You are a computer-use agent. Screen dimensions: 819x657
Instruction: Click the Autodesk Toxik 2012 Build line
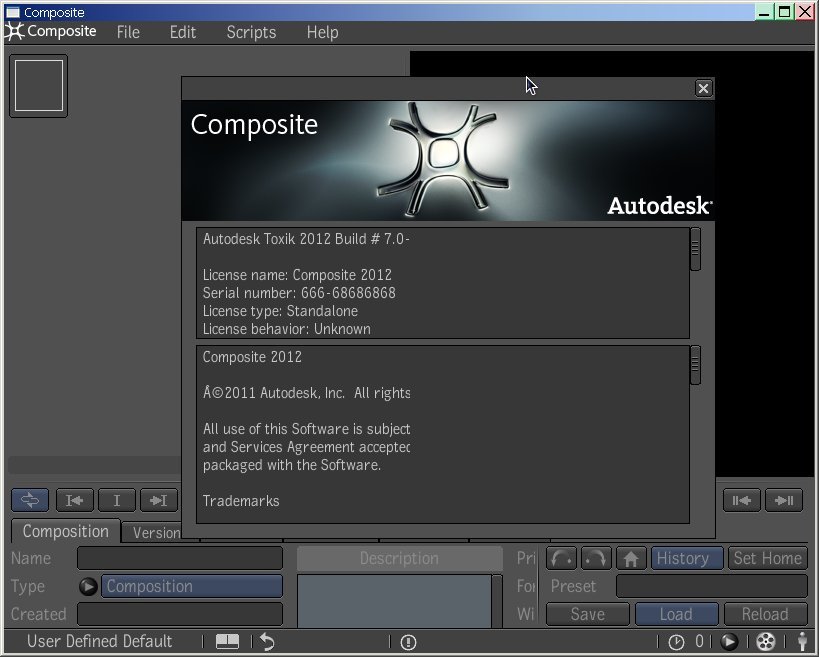pos(306,239)
